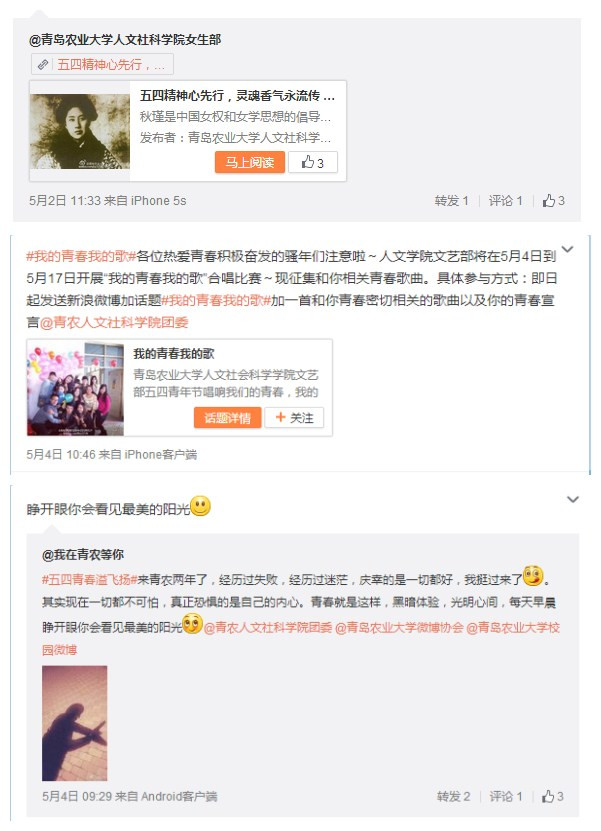
Task: Click the smiley emoji after 最美的阳光 heading
Action: pos(200,506)
